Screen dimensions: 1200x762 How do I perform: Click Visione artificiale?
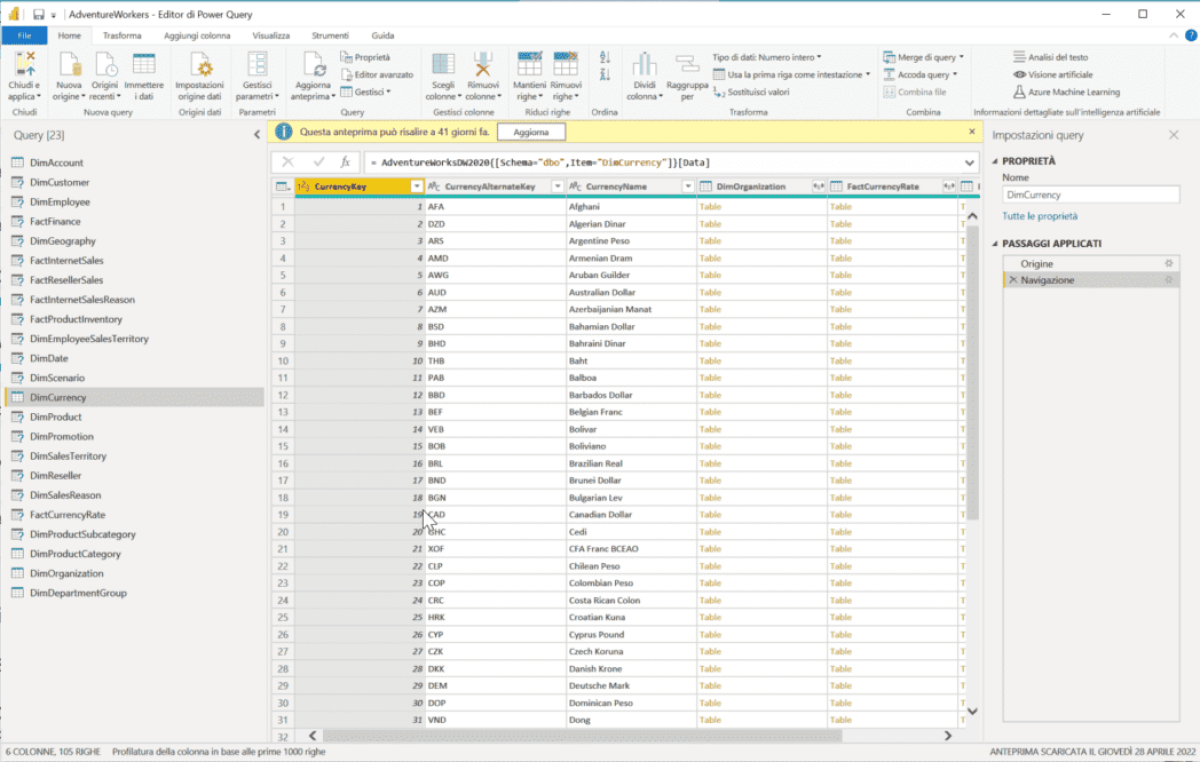point(1053,75)
